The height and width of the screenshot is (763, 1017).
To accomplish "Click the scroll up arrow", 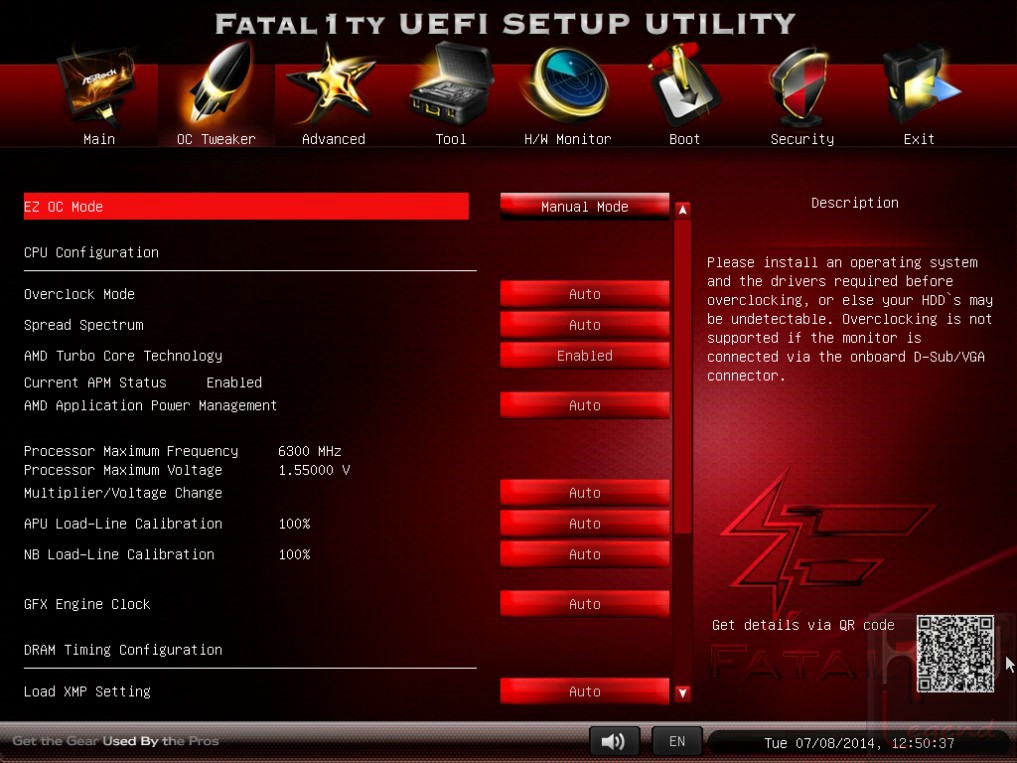I will click(682, 210).
